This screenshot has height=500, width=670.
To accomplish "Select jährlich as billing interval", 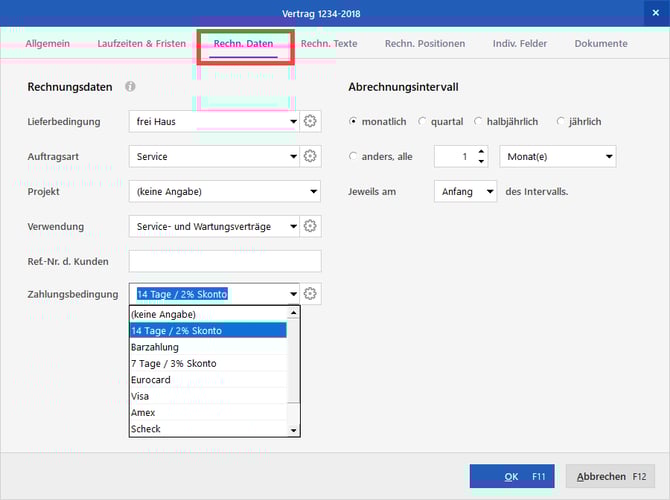I will click(x=561, y=122).
